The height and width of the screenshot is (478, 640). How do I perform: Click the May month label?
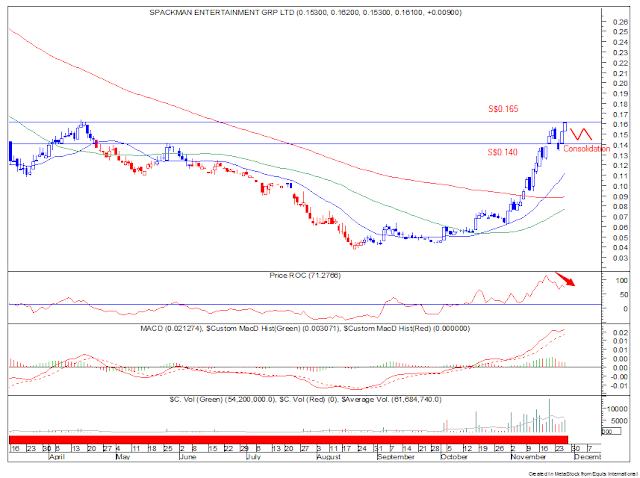(x=122, y=457)
